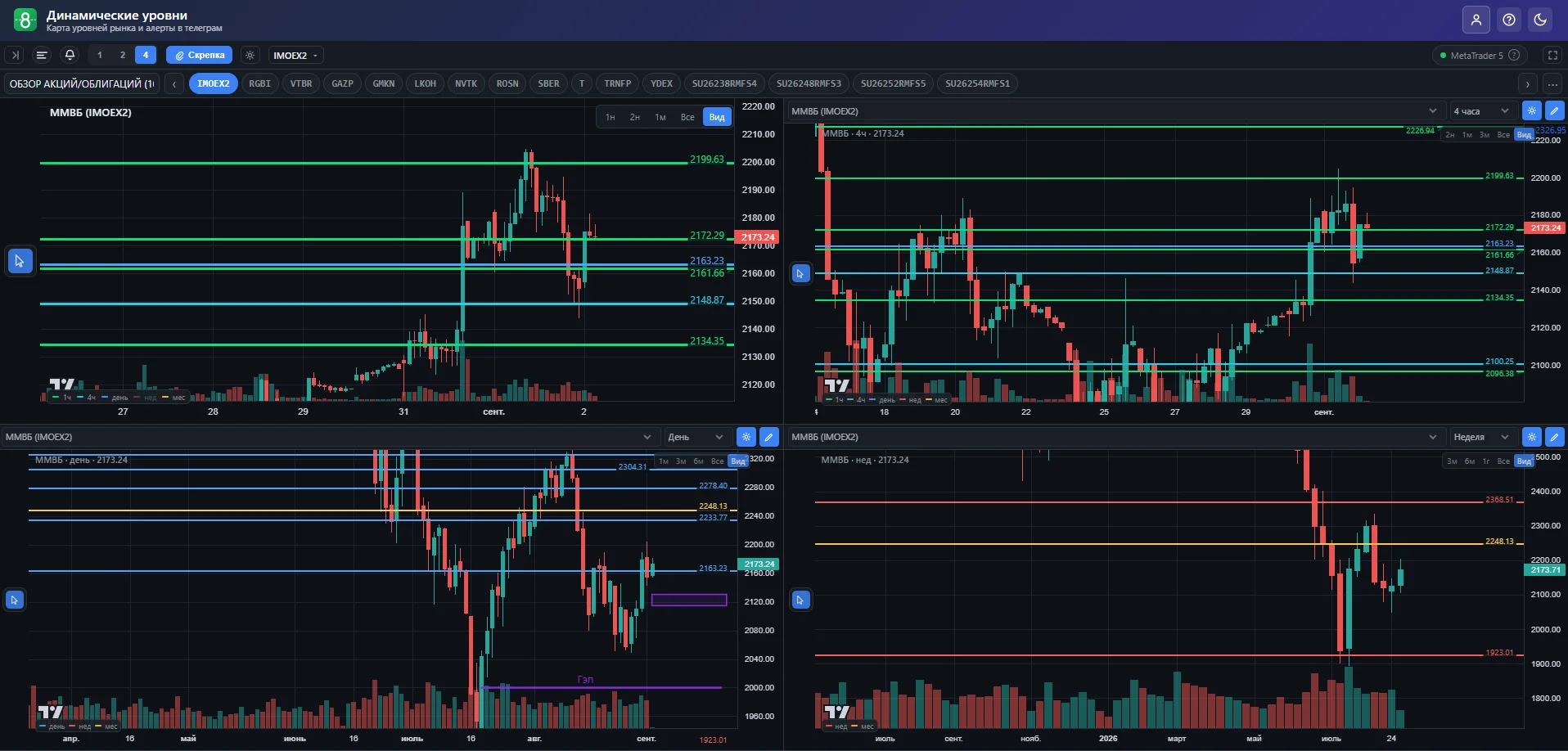Enter fullscreen mode icon
The image size is (1568, 751).
click(1552, 56)
